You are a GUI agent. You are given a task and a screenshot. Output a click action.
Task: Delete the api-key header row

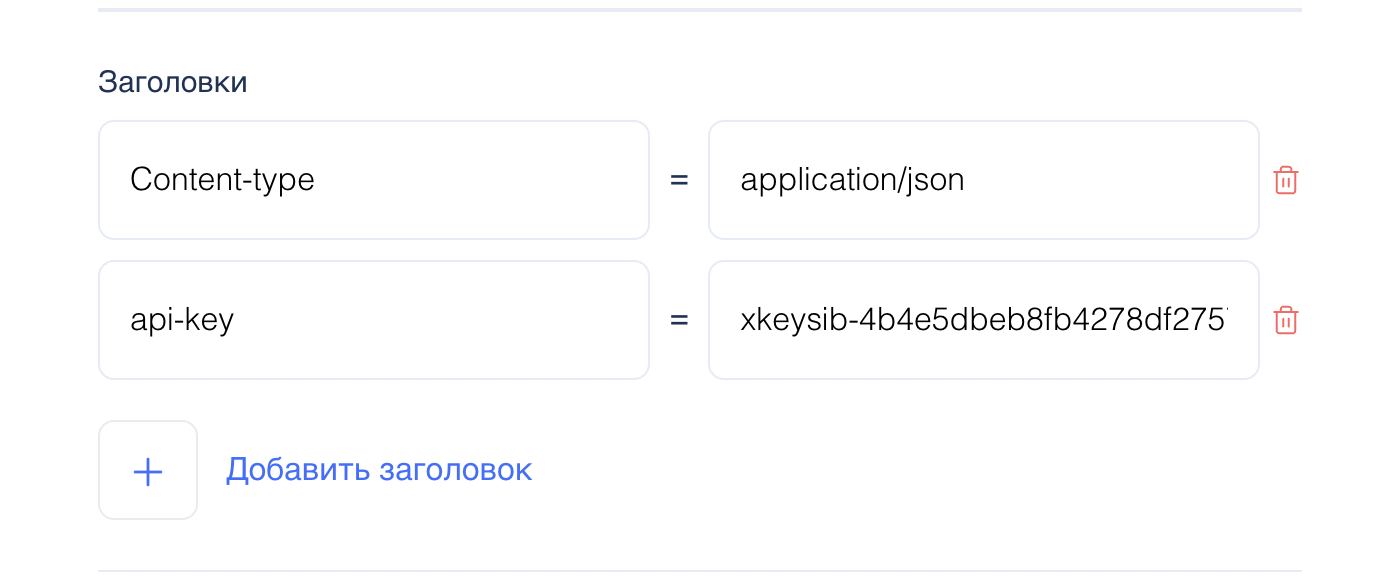(1285, 321)
